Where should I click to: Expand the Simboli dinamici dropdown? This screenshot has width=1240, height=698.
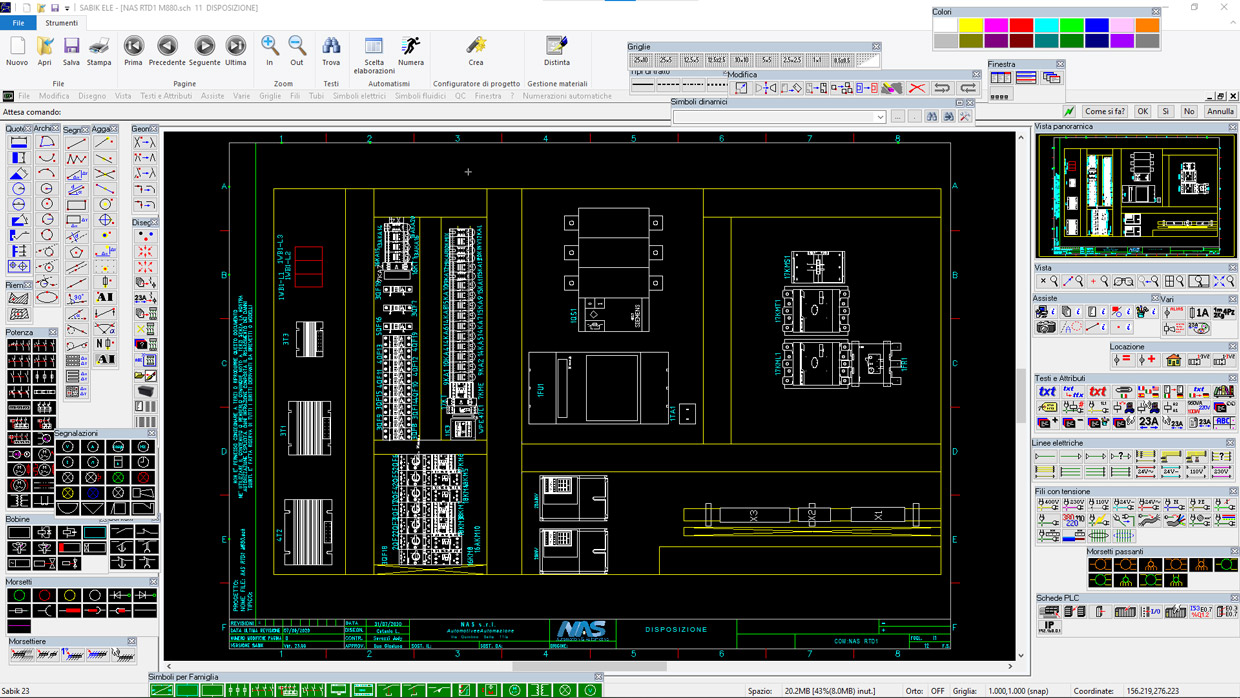click(x=880, y=117)
